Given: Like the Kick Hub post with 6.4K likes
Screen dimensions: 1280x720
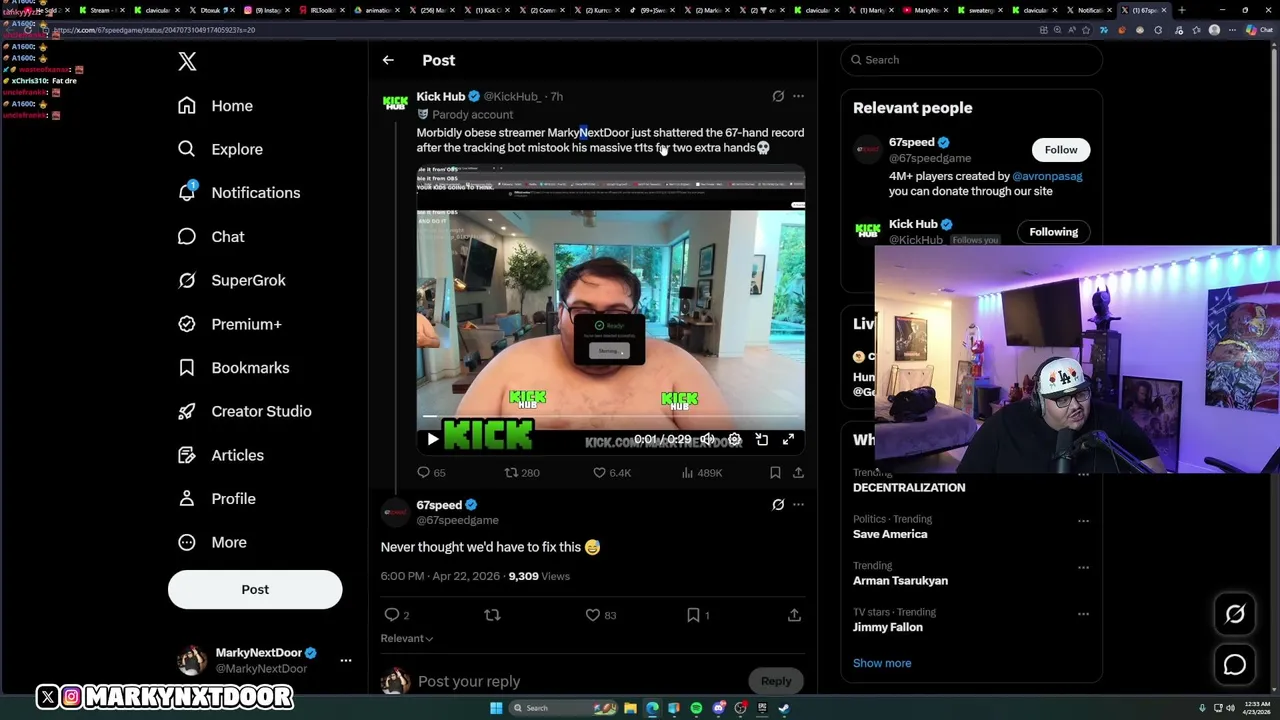Looking at the screenshot, I should click(x=612, y=472).
